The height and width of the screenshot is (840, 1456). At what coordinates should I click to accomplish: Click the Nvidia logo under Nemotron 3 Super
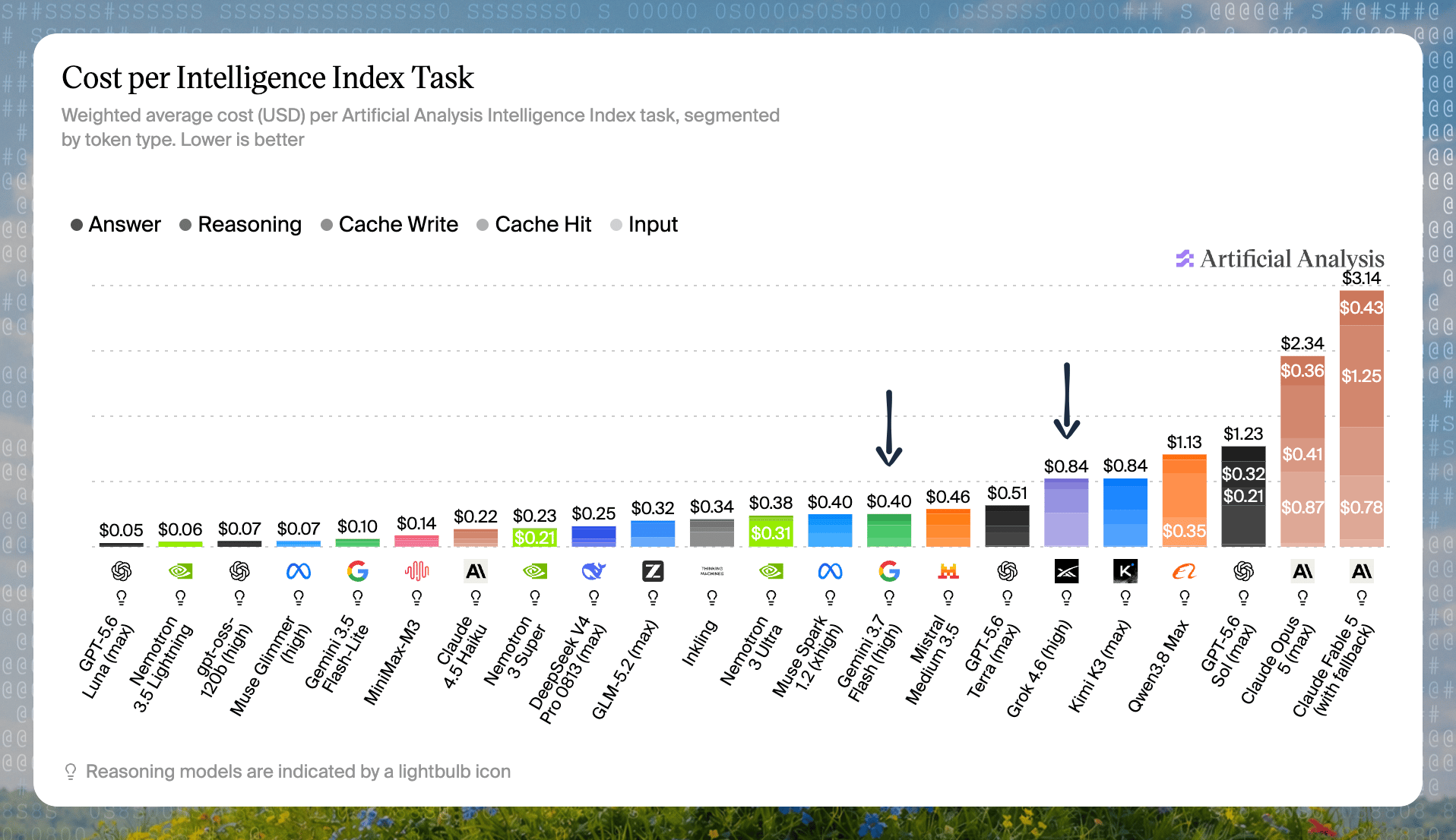[x=535, y=571]
